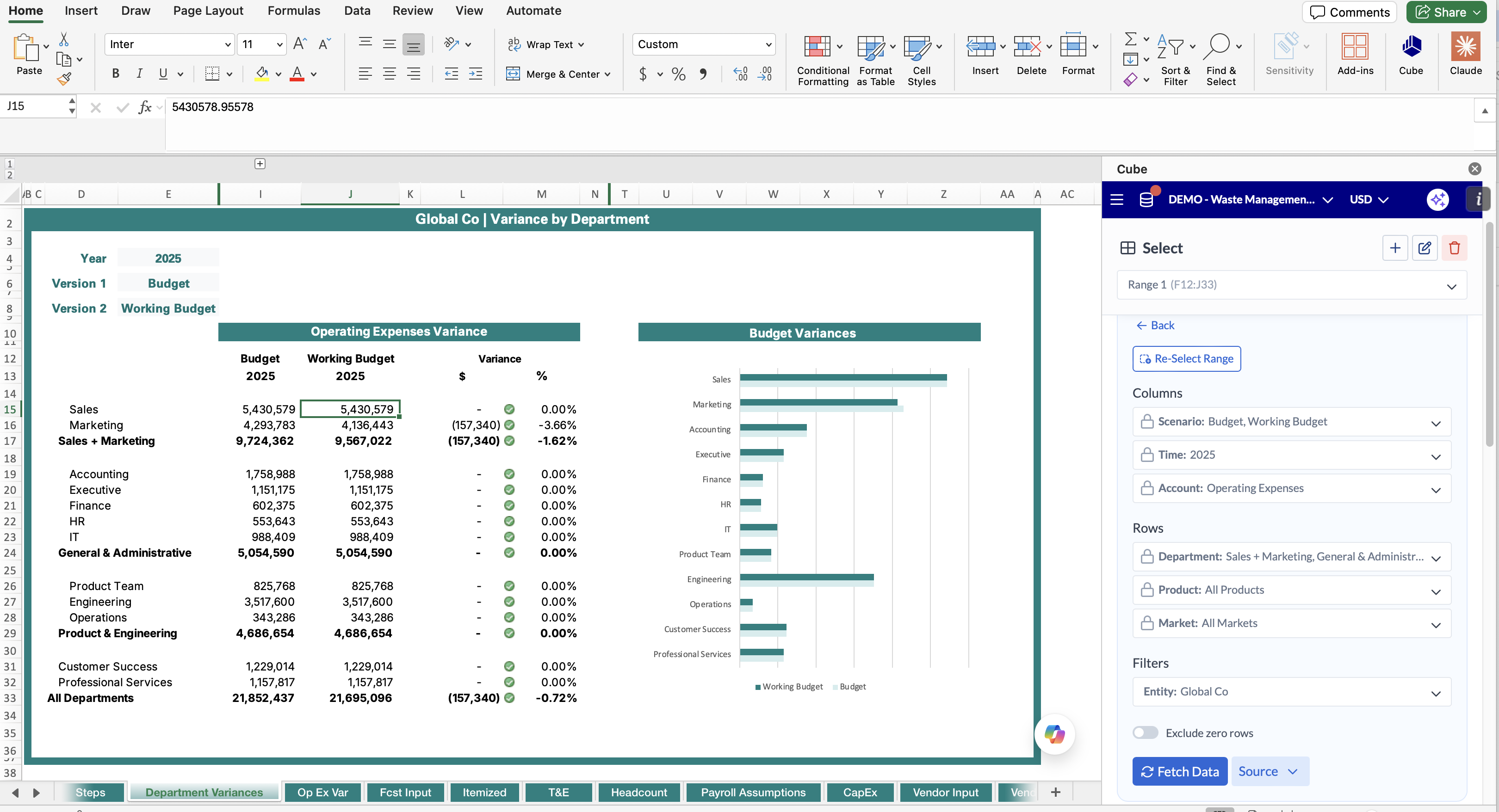Click Decrease Decimal icon
Viewport: 1499px width, 812px height.
tap(765, 74)
